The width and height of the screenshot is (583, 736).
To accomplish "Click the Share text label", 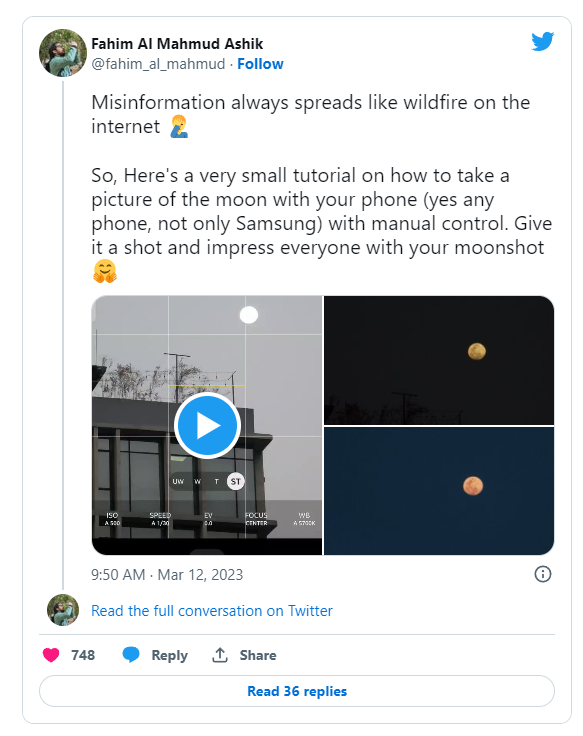I will pyautogui.click(x=258, y=655).
